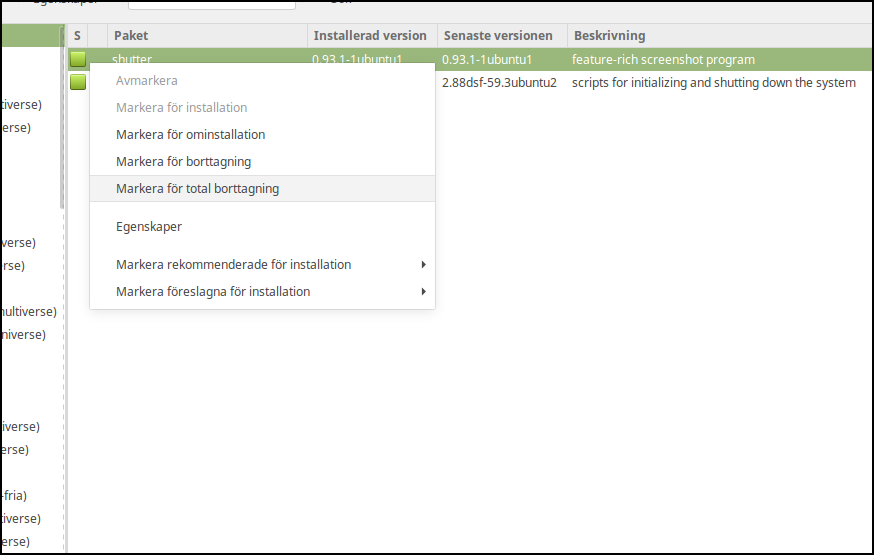The image size is (874, 555).
Task: Select 'Markera för borttagning' menu entry
Action: [x=183, y=161]
